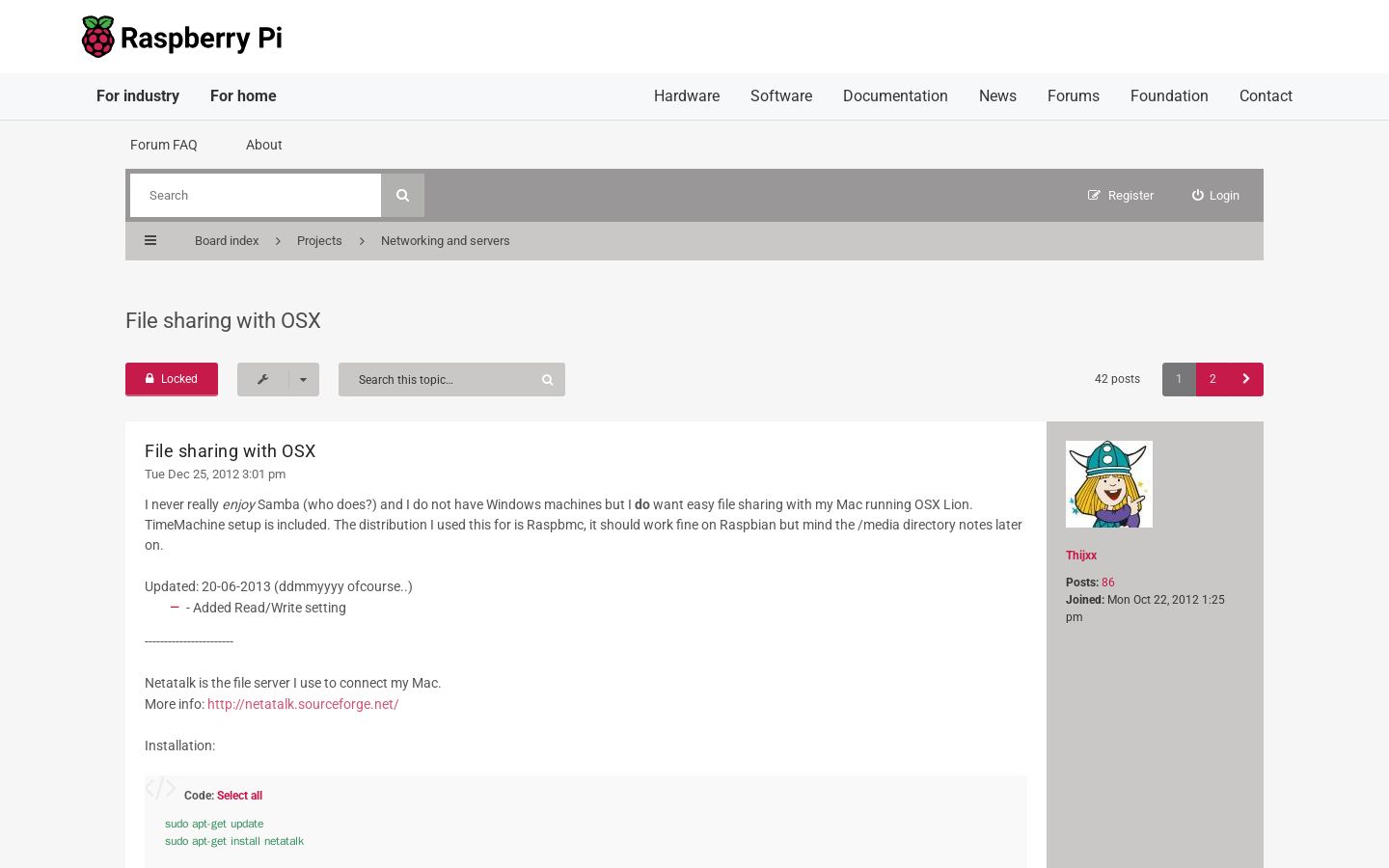Image resolution: width=1389 pixels, height=868 pixels.
Task: Open the Contact page
Action: coord(1266,96)
